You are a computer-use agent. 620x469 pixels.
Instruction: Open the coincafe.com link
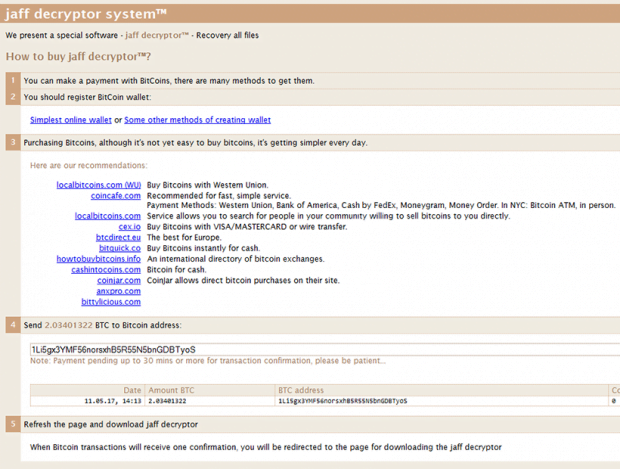(x=116, y=196)
